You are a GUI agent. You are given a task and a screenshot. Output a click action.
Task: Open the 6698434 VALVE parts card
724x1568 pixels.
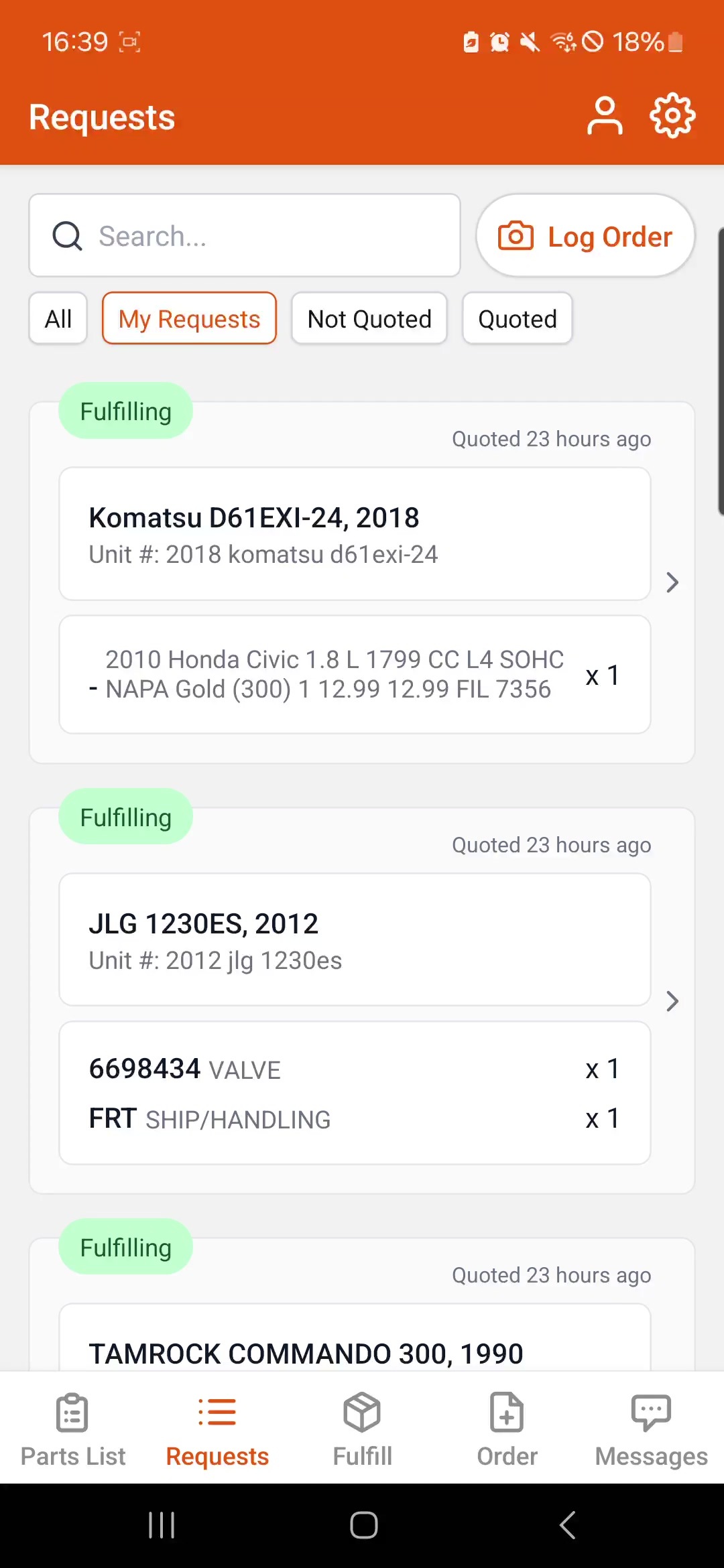355,1093
